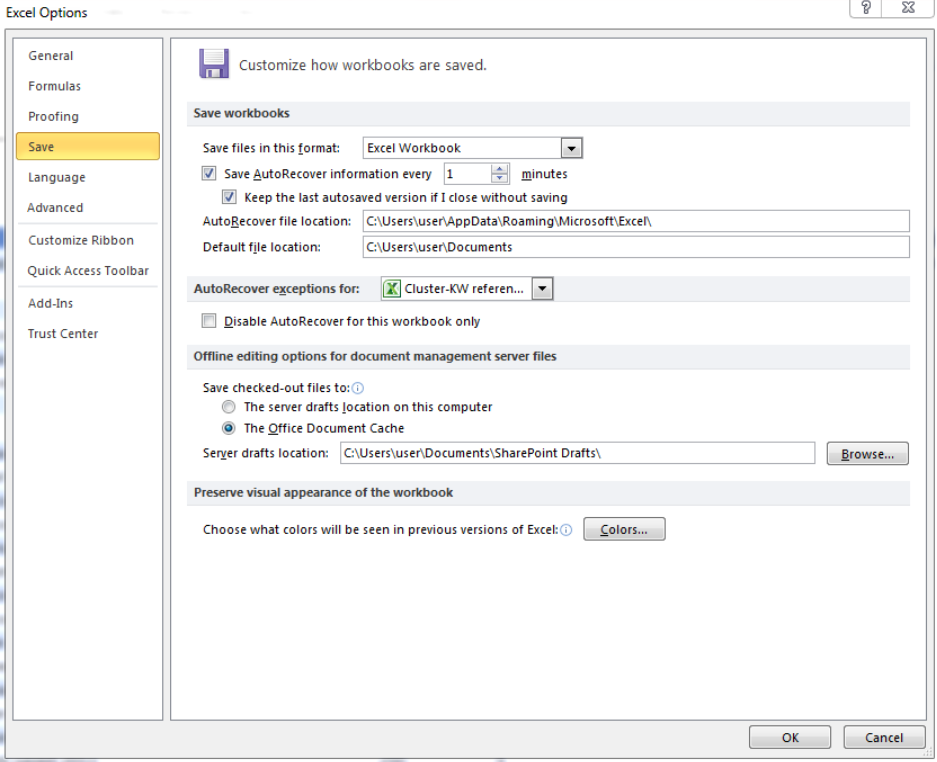The image size is (937, 762).
Task: Open the Save files format dropdown
Action: tap(571, 148)
